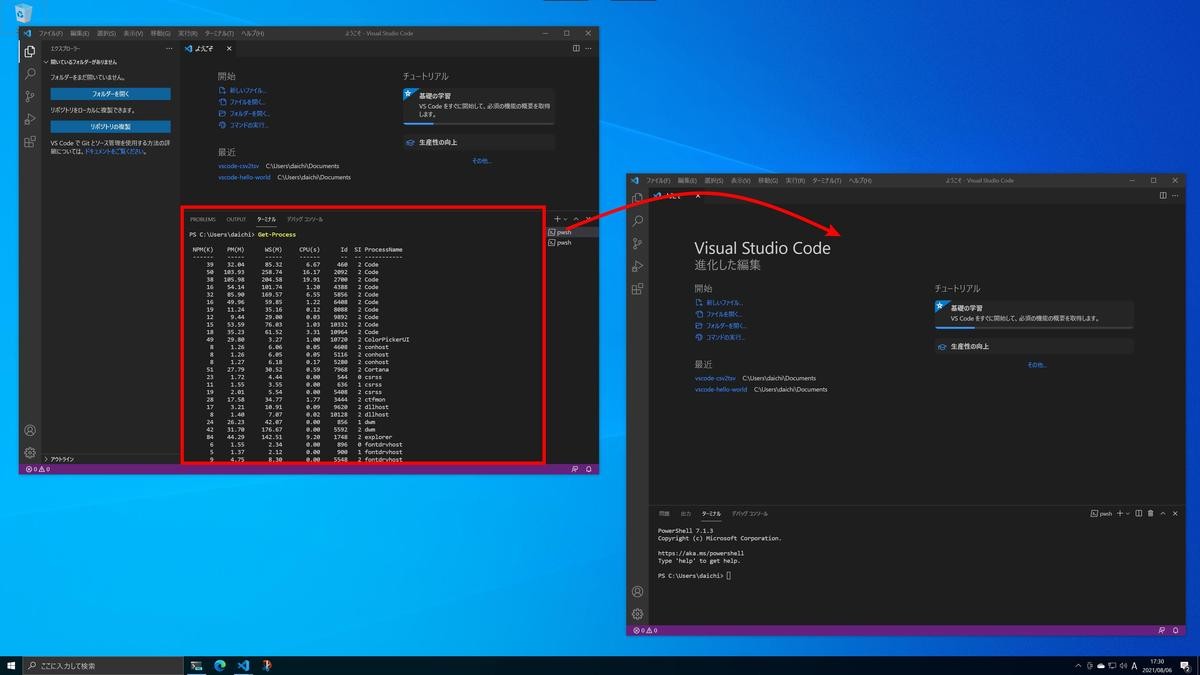The image size is (1200, 675).
Task: Select first pwsh terminal in left window list
Action: pyautogui.click(x=570, y=232)
